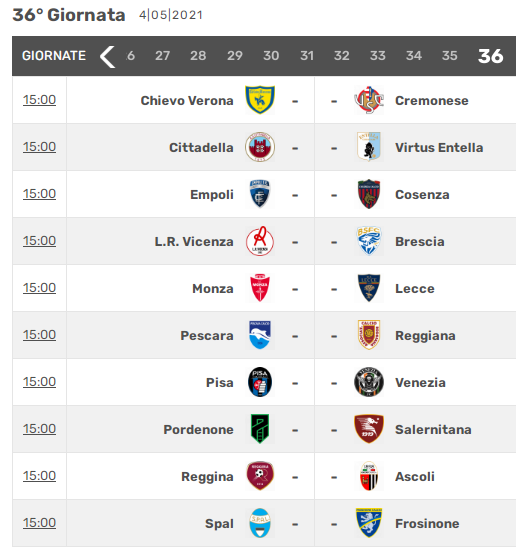This screenshot has width=516, height=557.
Task: Open the Venezia lion crest
Action: (369, 382)
